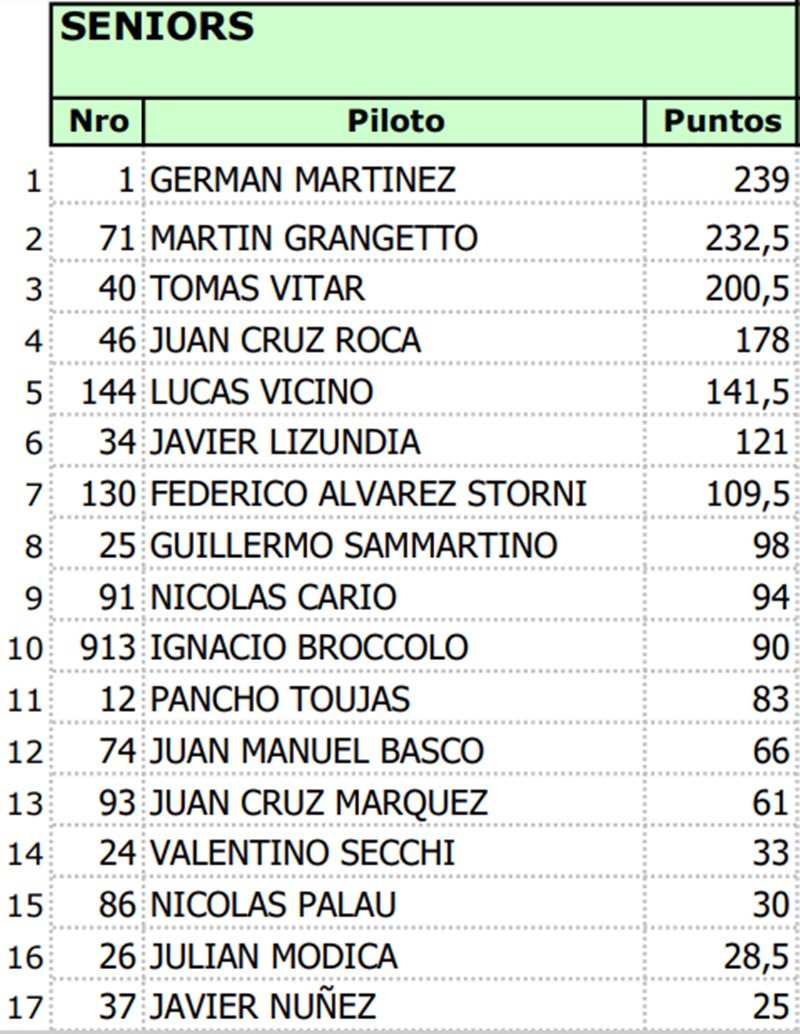Screen dimensions: 800x1034
Task: Click the JAVIER NUÑEZ pilot cell
Action: (x=263, y=1006)
